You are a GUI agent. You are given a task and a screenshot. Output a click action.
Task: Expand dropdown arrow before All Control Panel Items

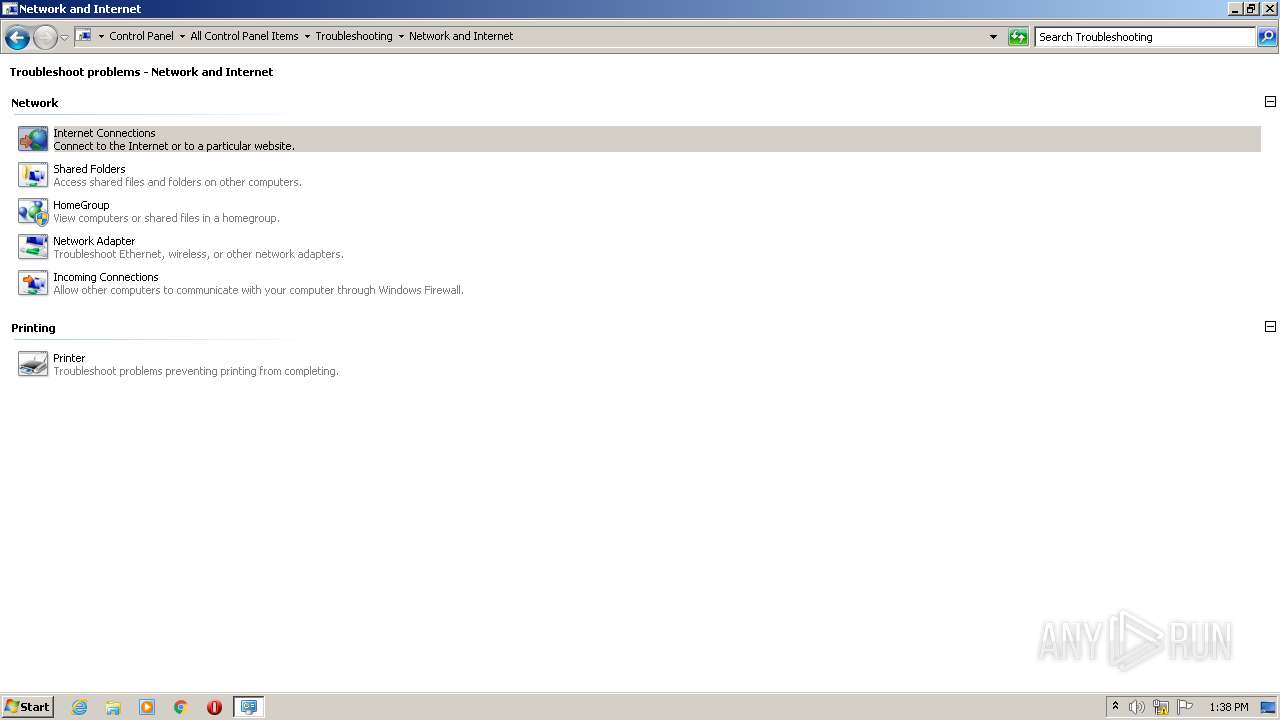(x=182, y=36)
